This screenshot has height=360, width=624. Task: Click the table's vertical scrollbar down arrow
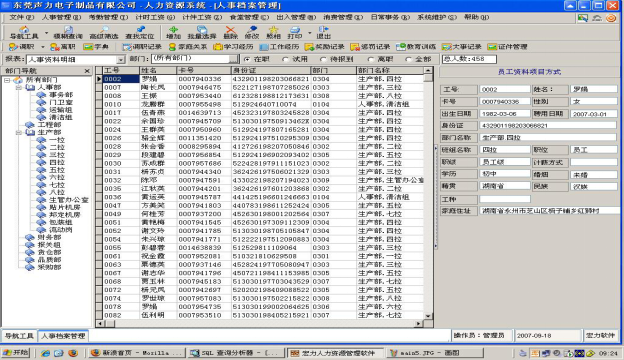tap(428, 316)
